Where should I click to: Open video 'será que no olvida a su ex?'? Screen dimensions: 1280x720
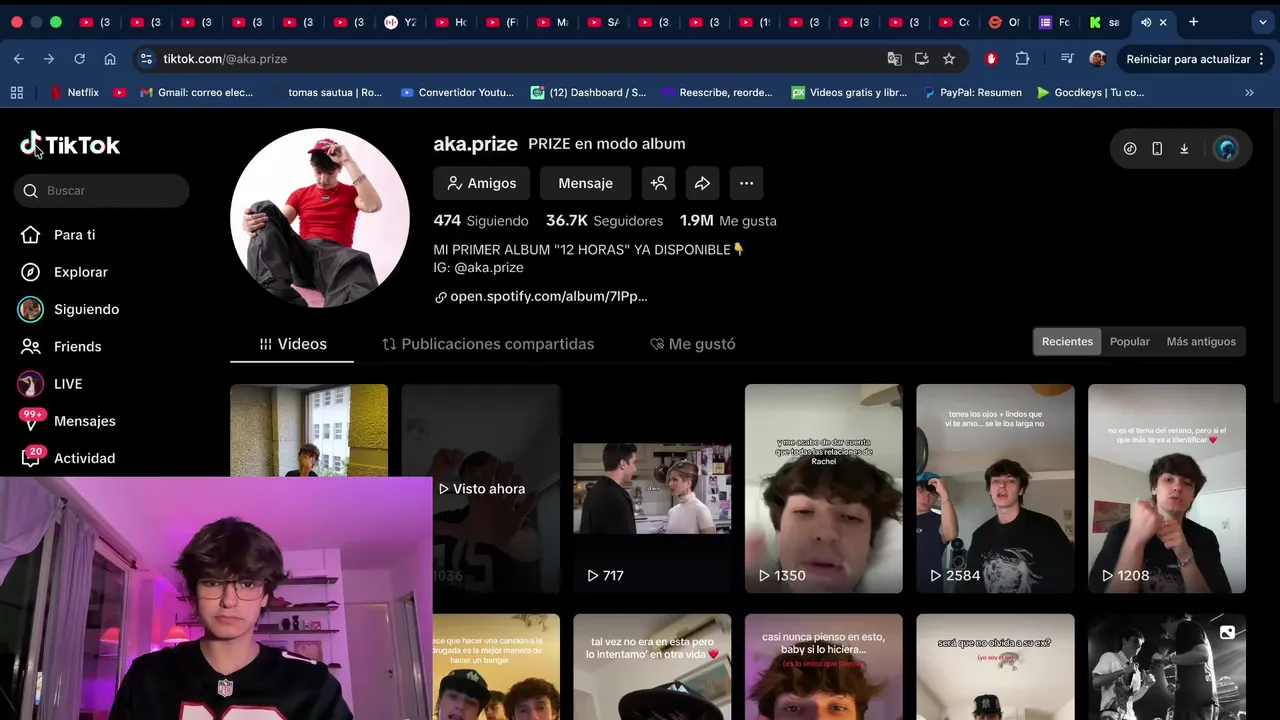(x=996, y=667)
